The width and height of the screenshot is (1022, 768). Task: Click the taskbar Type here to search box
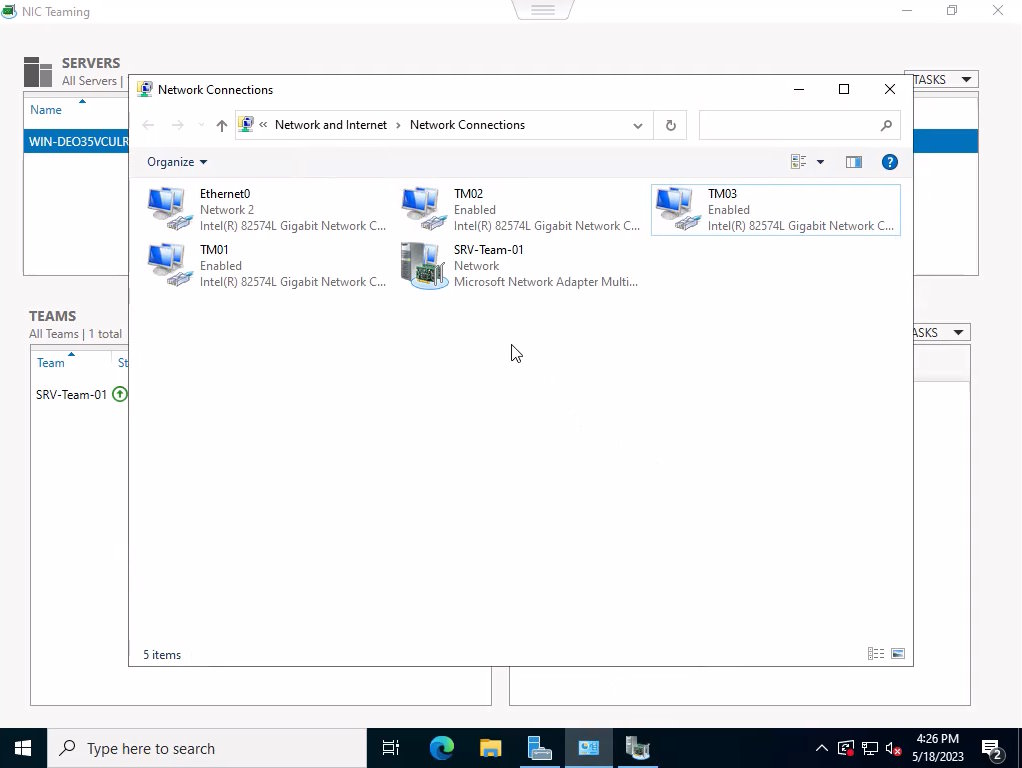pyautogui.click(x=207, y=748)
